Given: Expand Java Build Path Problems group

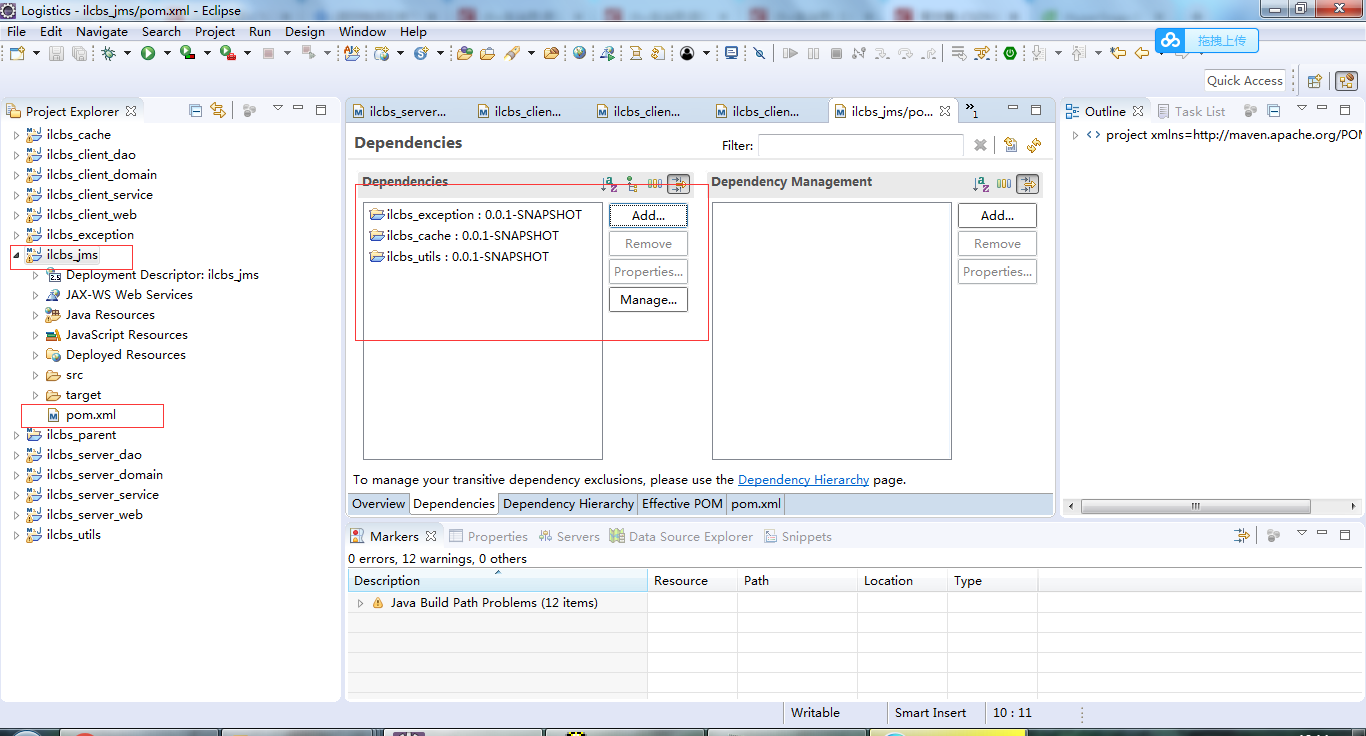Looking at the screenshot, I should click(x=361, y=603).
